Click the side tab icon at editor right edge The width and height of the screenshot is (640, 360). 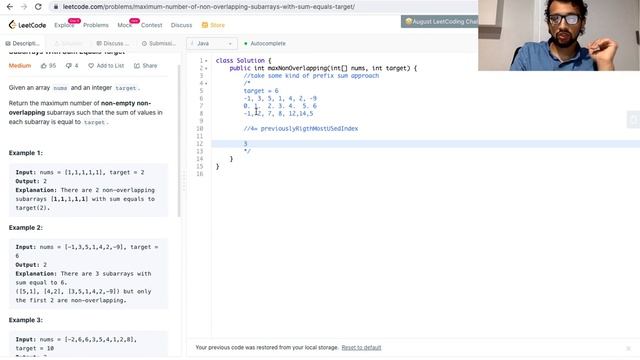tap(633, 120)
